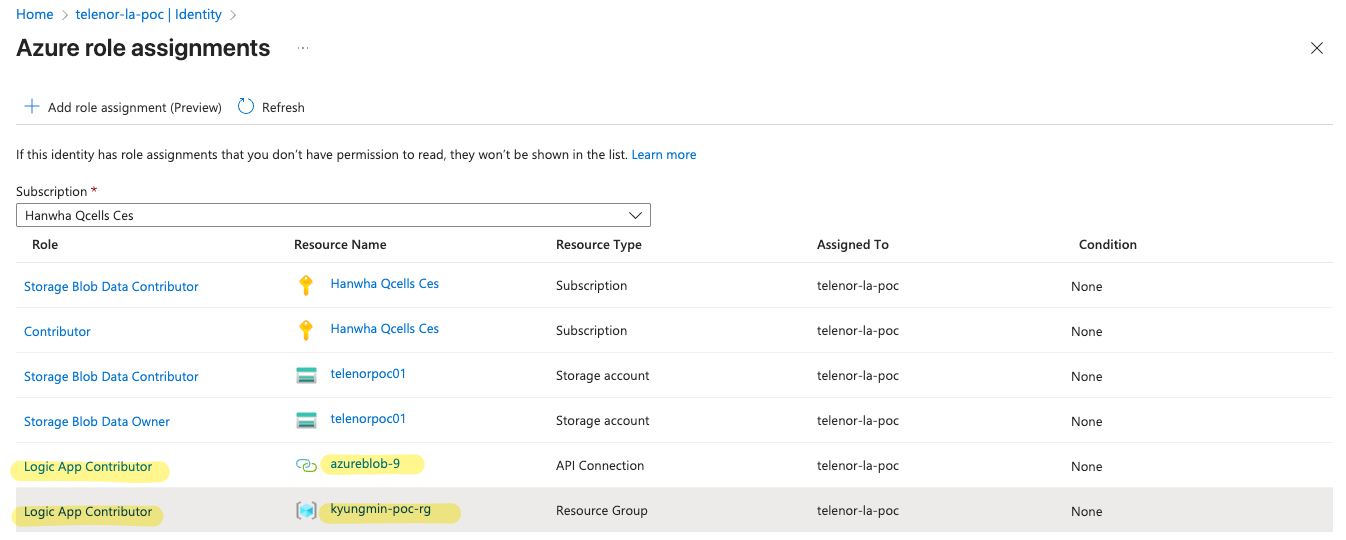The height and width of the screenshot is (540, 1346).
Task: Click the storage account icon in Storage Blob Data Contributor telenorpoc01 row
Action: tap(306, 376)
